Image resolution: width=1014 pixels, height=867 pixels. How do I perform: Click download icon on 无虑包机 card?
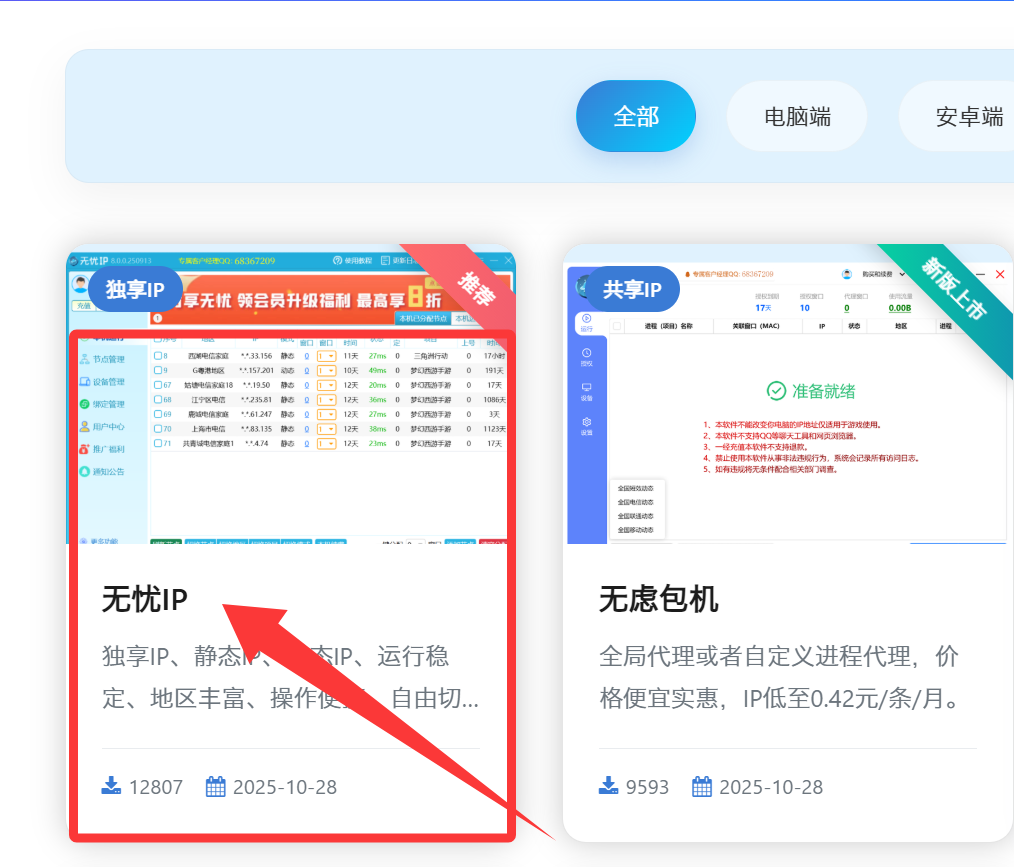coord(608,786)
